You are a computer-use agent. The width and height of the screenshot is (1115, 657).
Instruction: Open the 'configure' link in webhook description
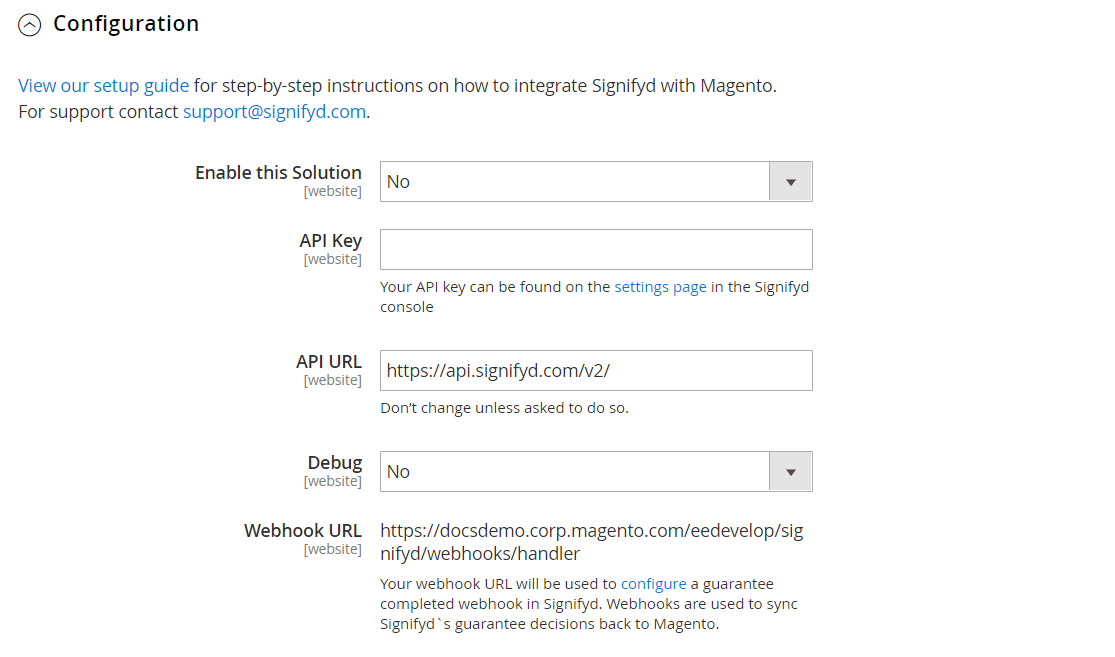click(653, 584)
